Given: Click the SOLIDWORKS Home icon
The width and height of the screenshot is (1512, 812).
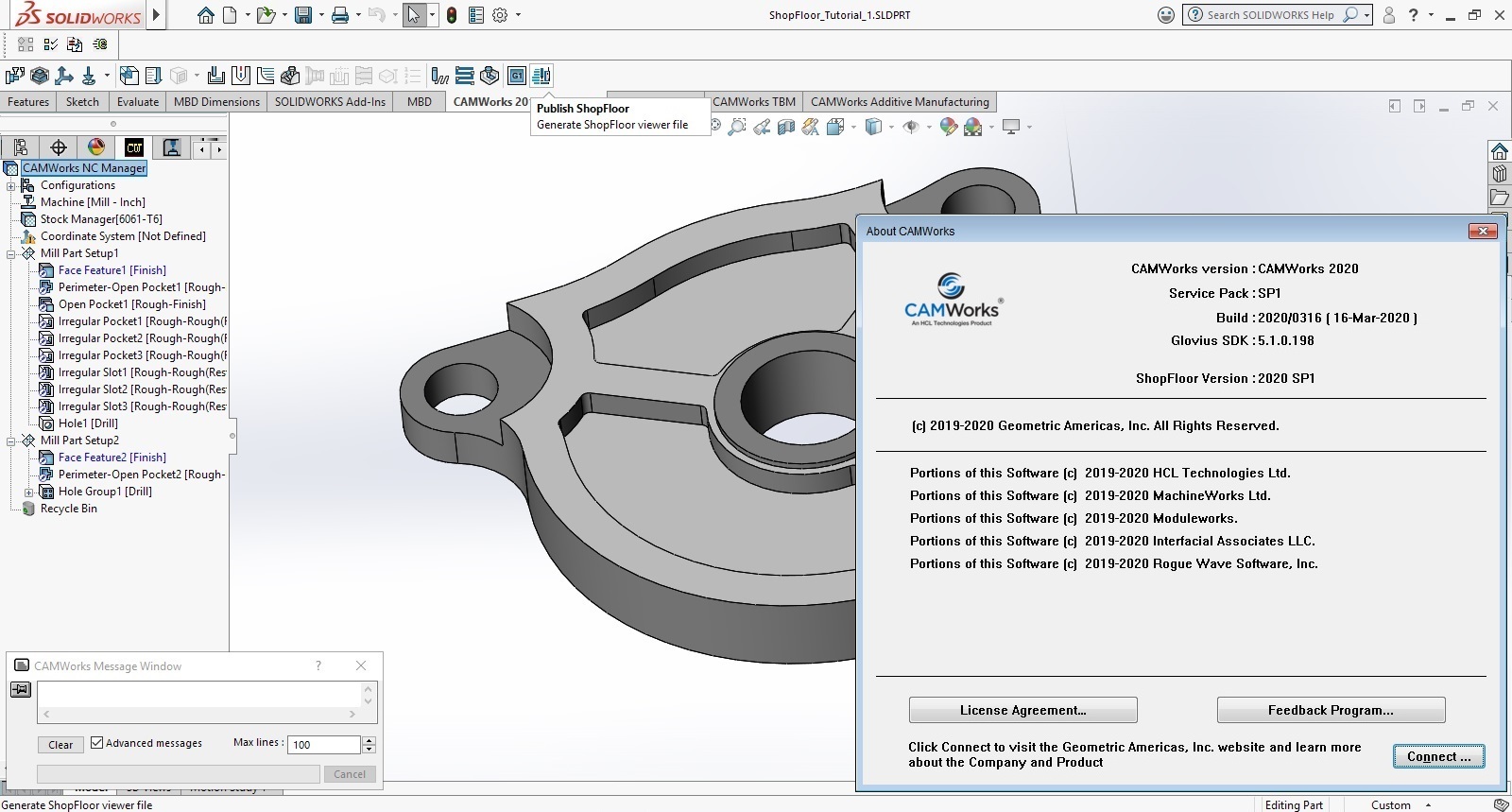Looking at the screenshot, I should click(206, 15).
